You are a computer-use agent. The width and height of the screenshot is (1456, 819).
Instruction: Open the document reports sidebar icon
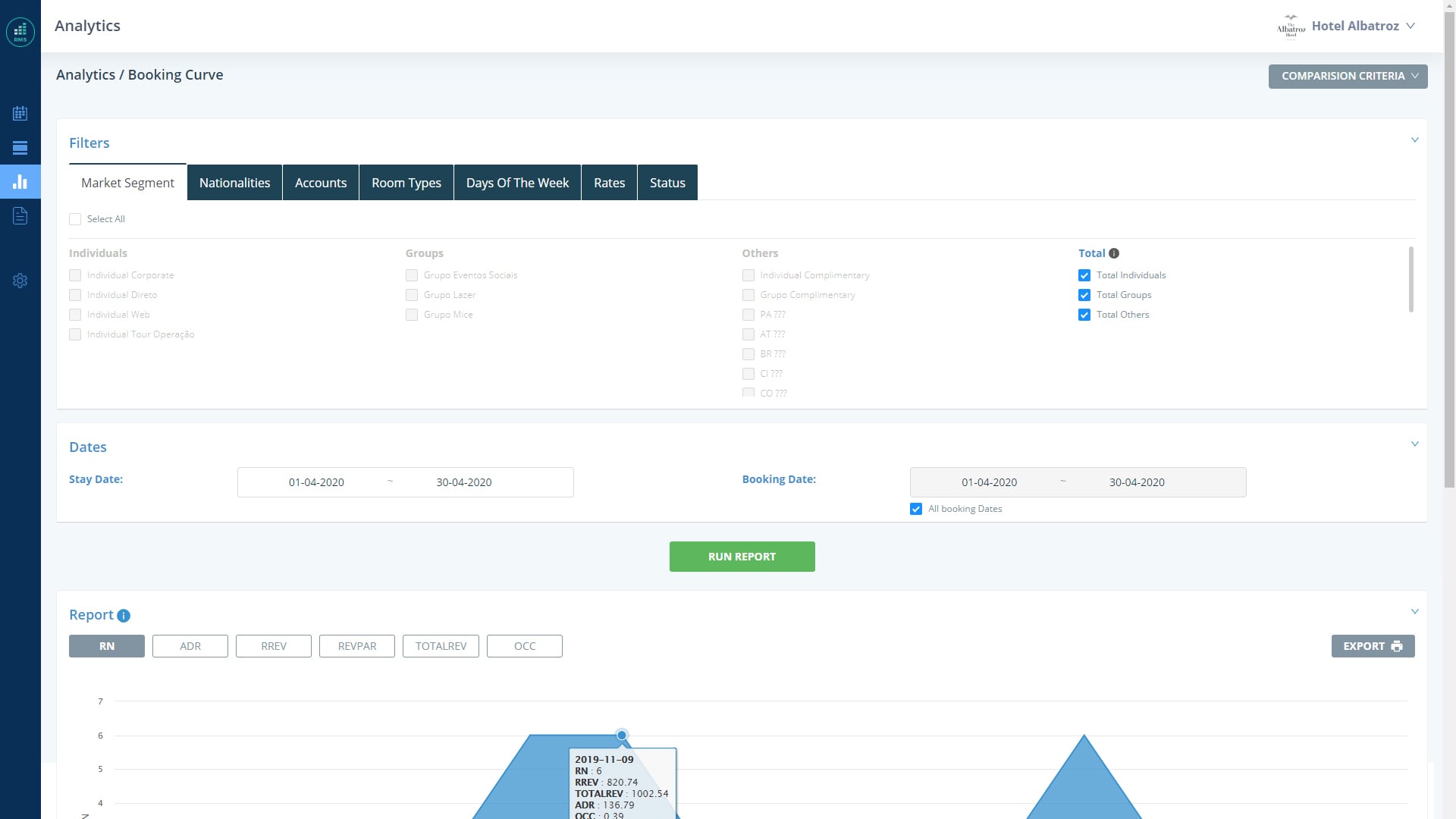[20, 216]
